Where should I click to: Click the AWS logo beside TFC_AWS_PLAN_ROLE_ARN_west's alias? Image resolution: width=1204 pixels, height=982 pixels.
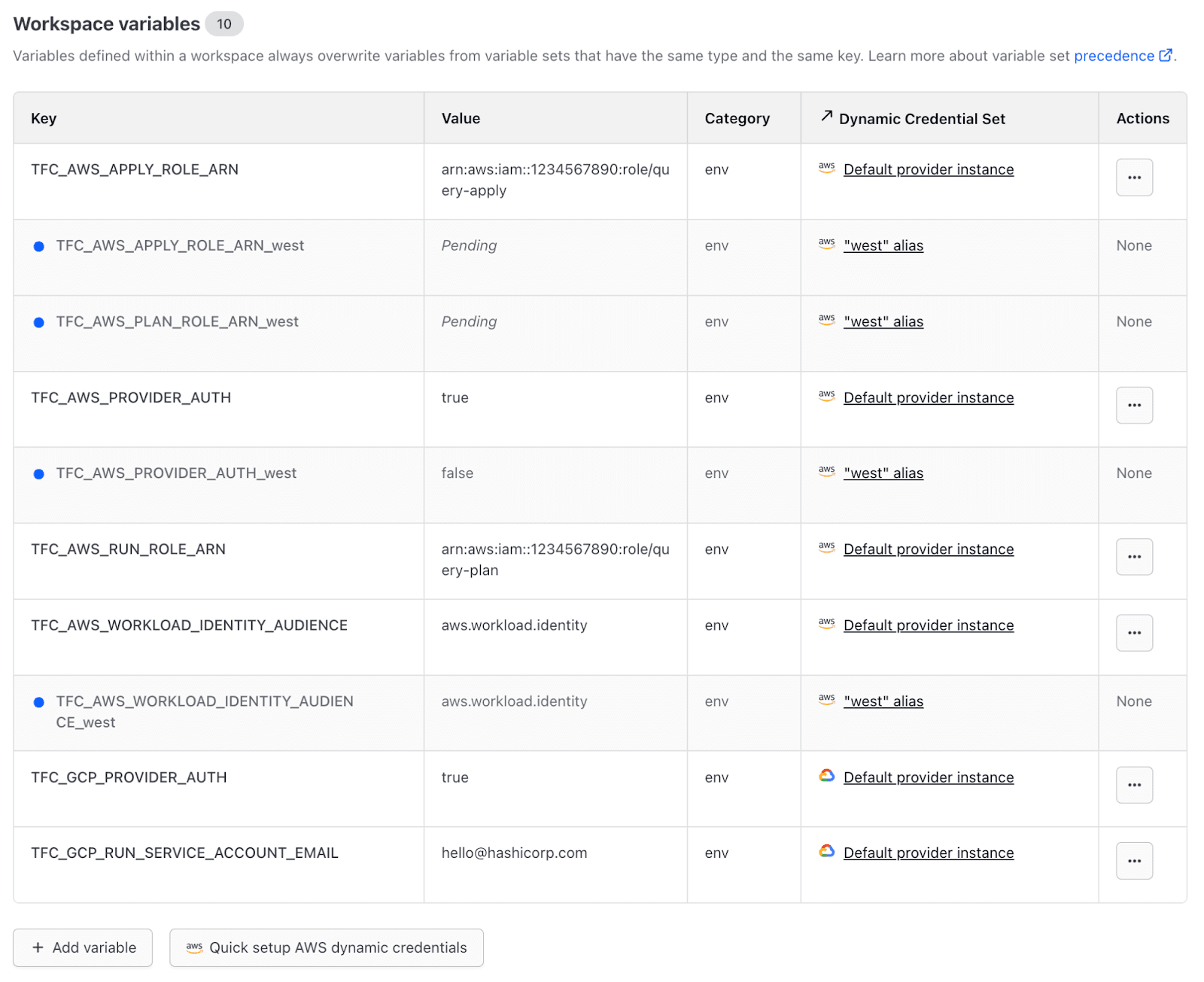826,321
